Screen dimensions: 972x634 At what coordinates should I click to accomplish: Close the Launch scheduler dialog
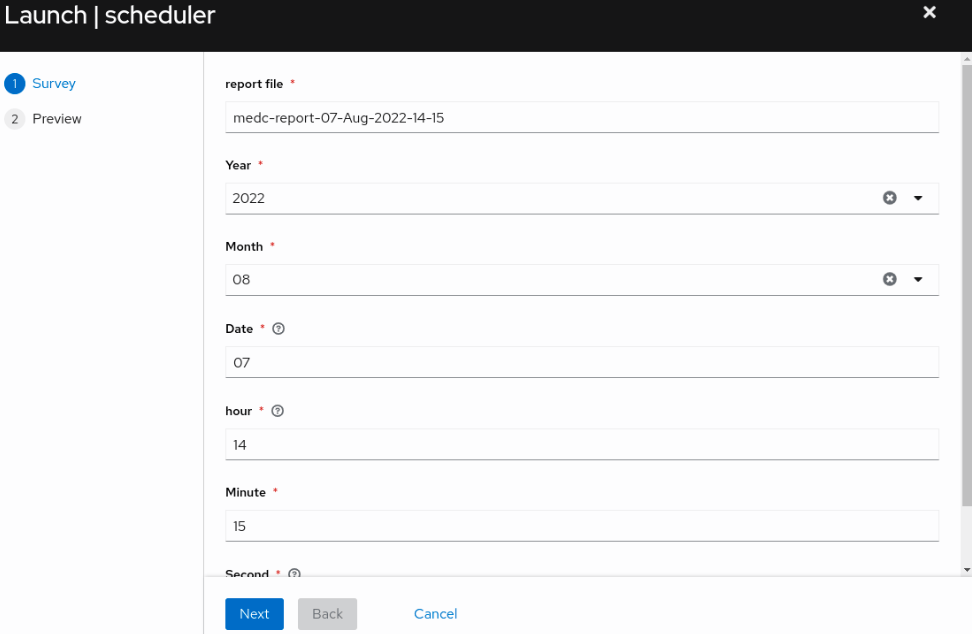pos(929,13)
